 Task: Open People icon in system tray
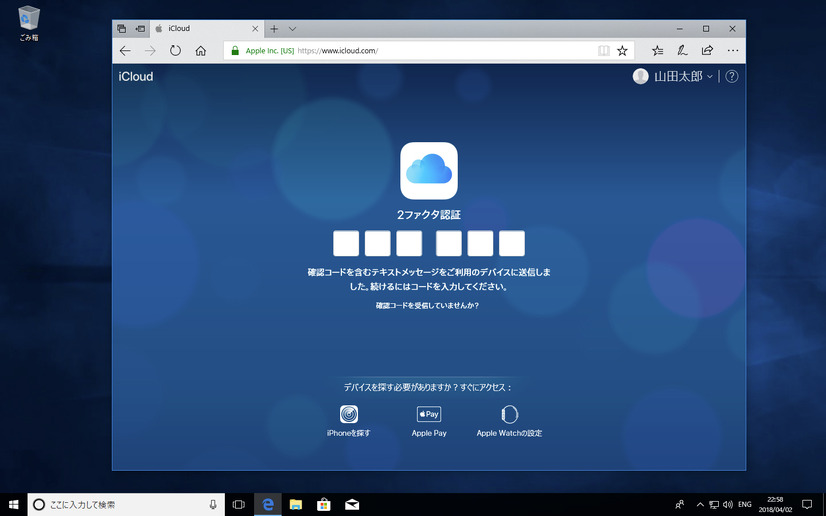point(680,504)
